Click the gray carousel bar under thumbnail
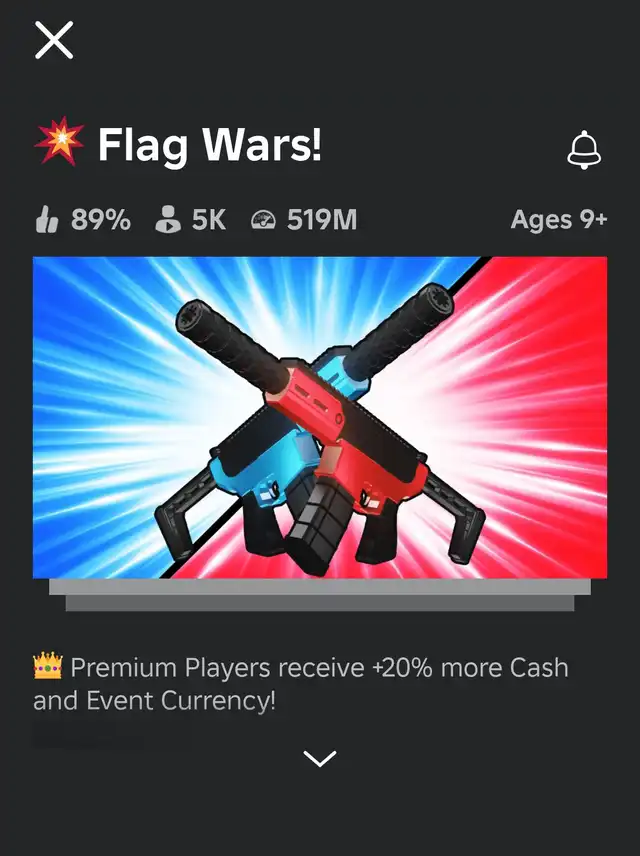 [320, 595]
